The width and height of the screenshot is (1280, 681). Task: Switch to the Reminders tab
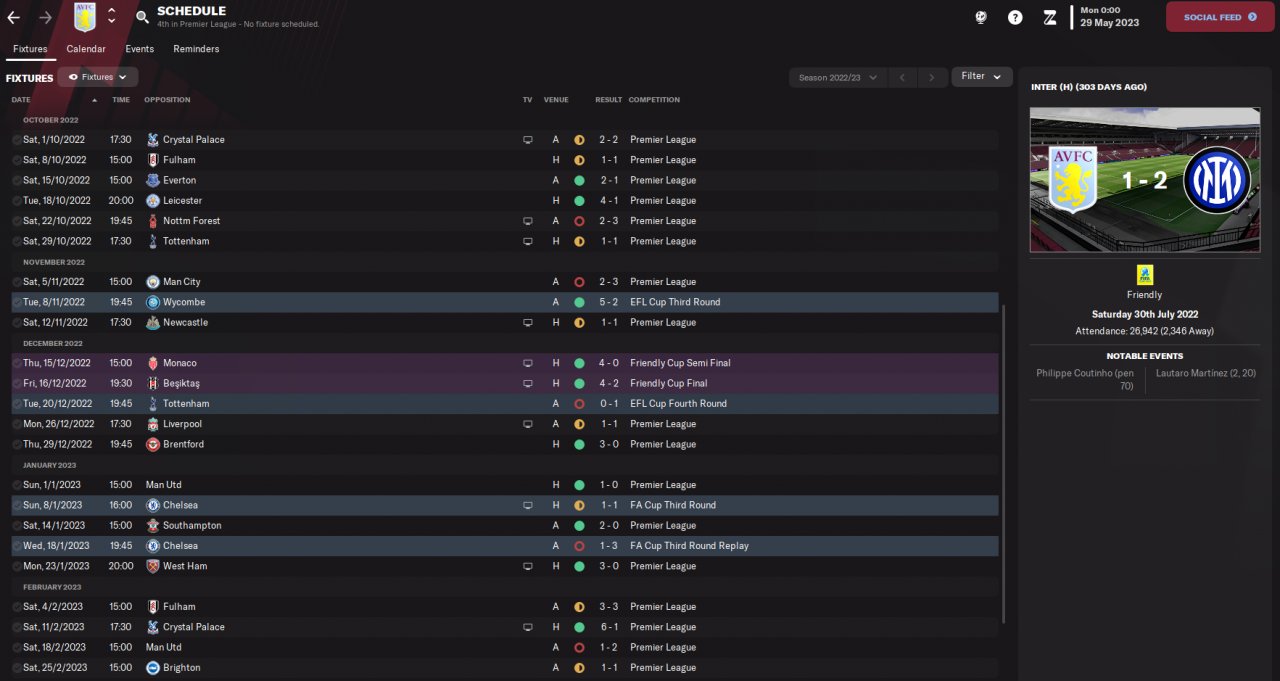(196, 49)
